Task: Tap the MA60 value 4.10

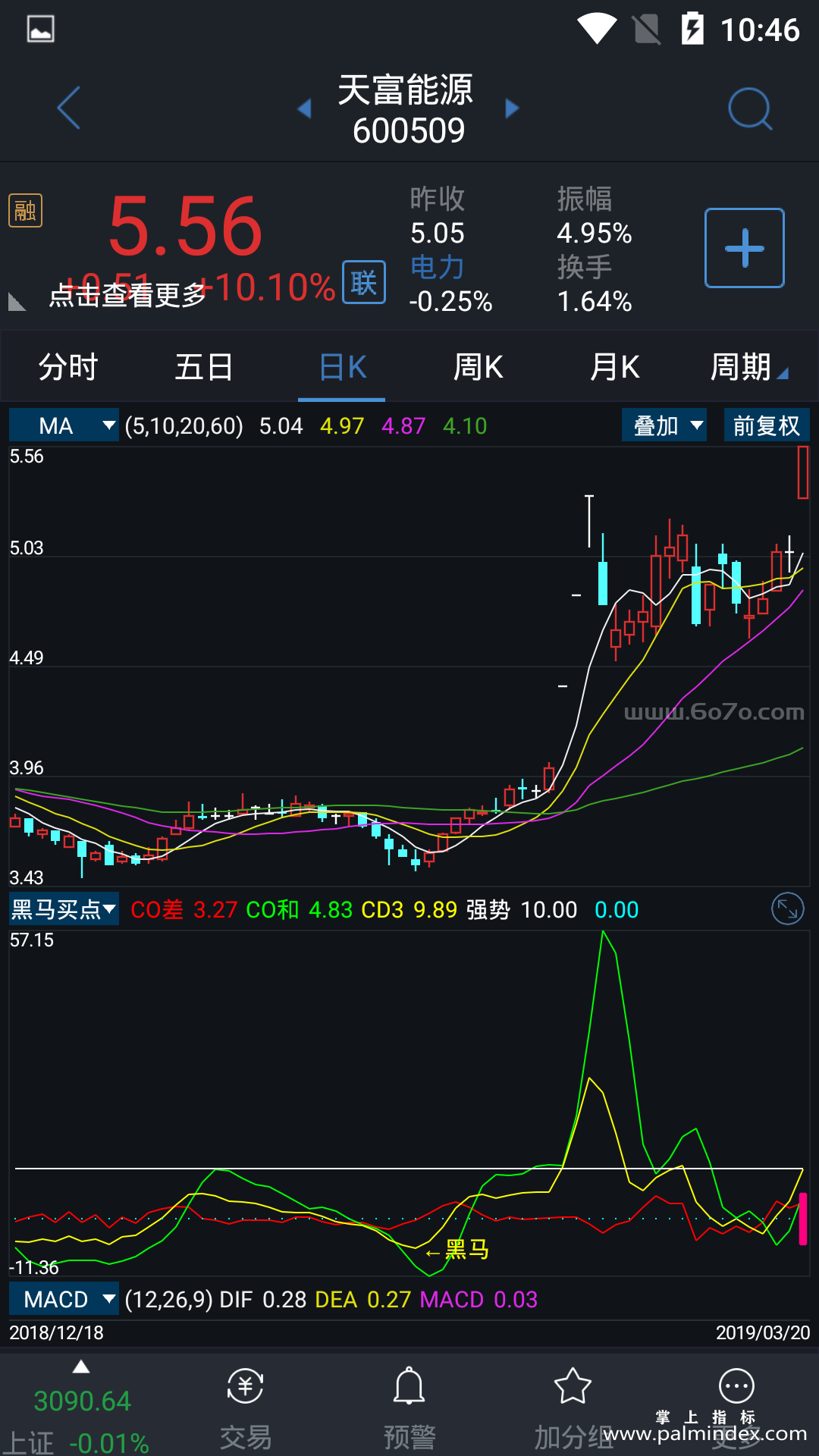Action: [465, 425]
